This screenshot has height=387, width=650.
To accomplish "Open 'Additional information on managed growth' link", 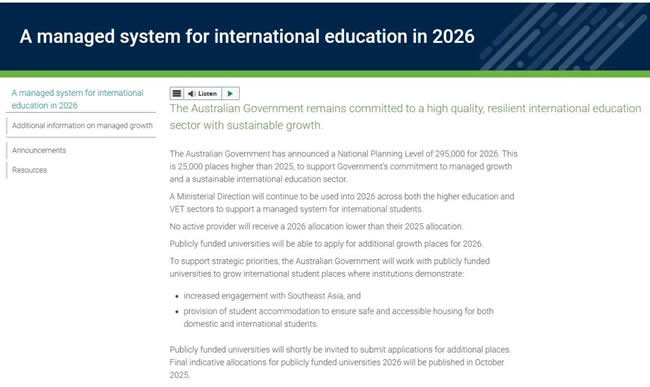I will (82, 126).
